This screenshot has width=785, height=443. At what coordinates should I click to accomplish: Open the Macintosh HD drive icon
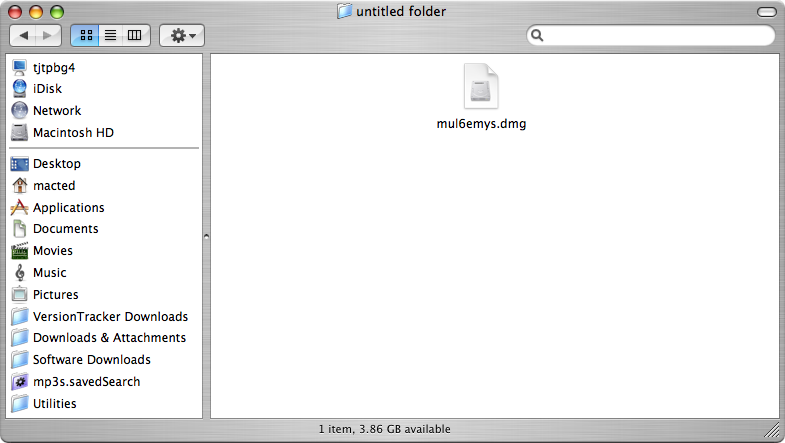19,133
